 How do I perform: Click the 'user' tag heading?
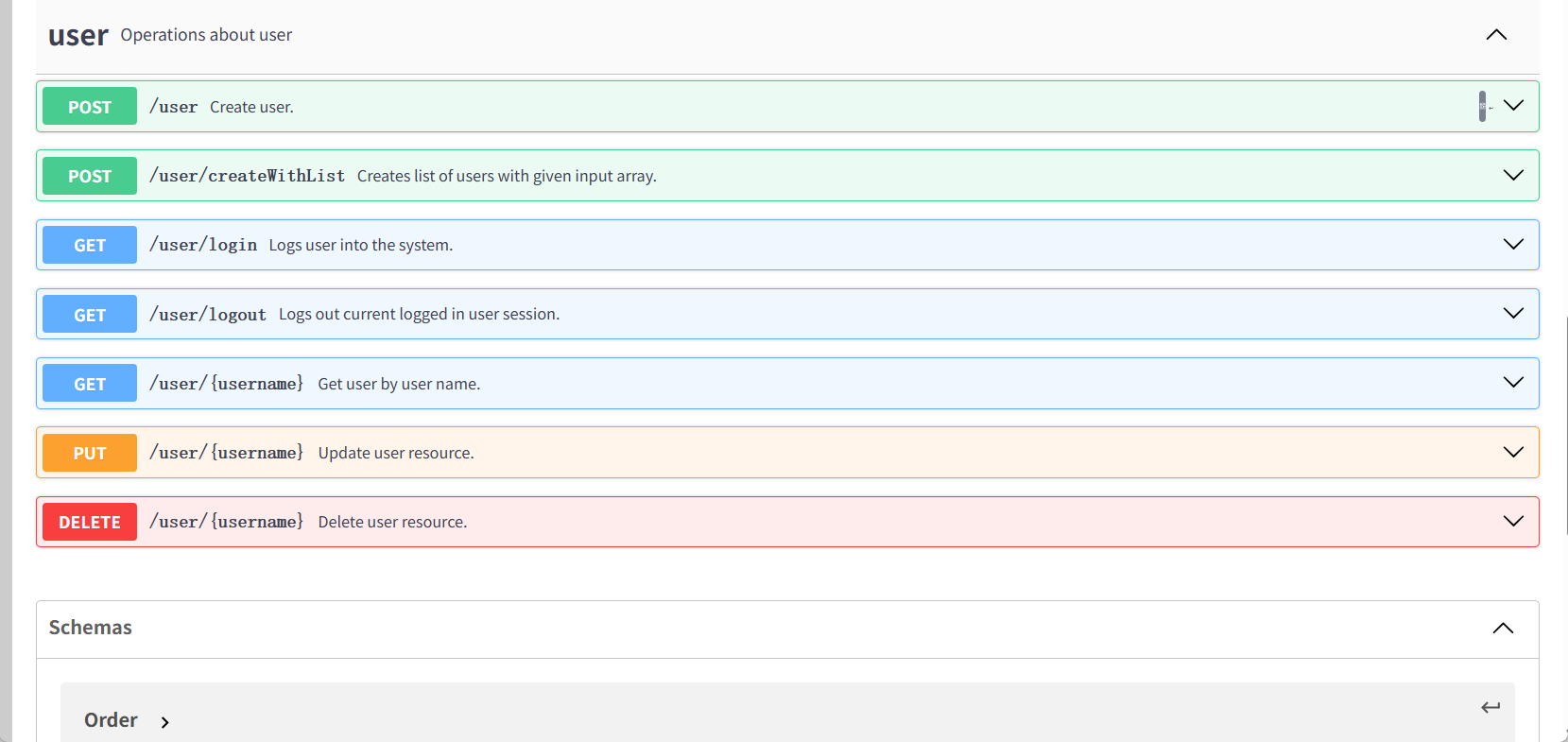pyautogui.click(x=78, y=35)
